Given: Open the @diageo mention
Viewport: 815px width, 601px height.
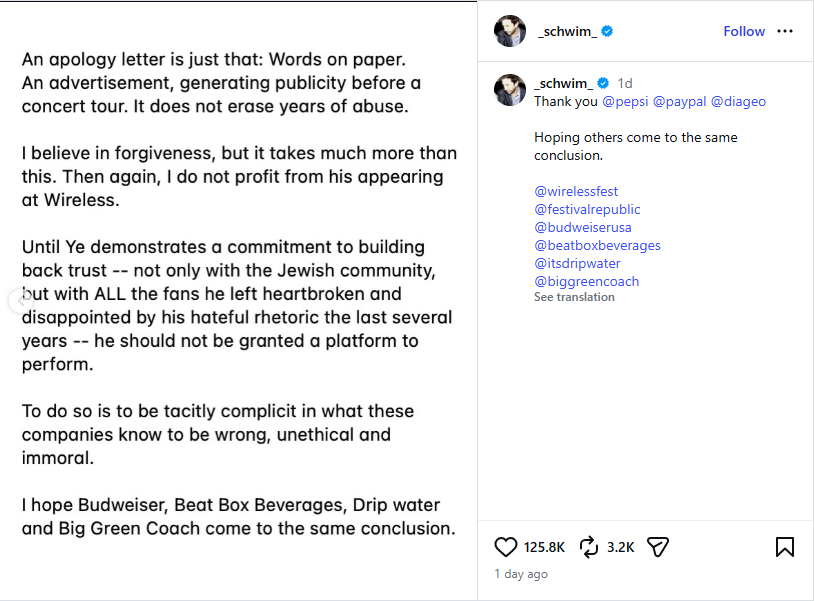Looking at the screenshot, I should (x=738, y=101).
